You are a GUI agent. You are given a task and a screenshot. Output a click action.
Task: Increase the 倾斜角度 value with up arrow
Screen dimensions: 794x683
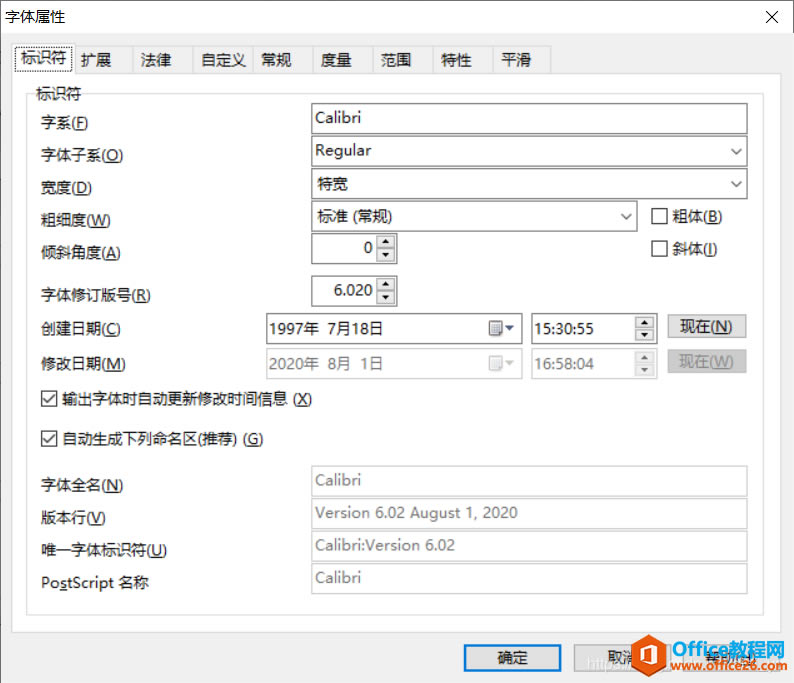pos(386,242)
